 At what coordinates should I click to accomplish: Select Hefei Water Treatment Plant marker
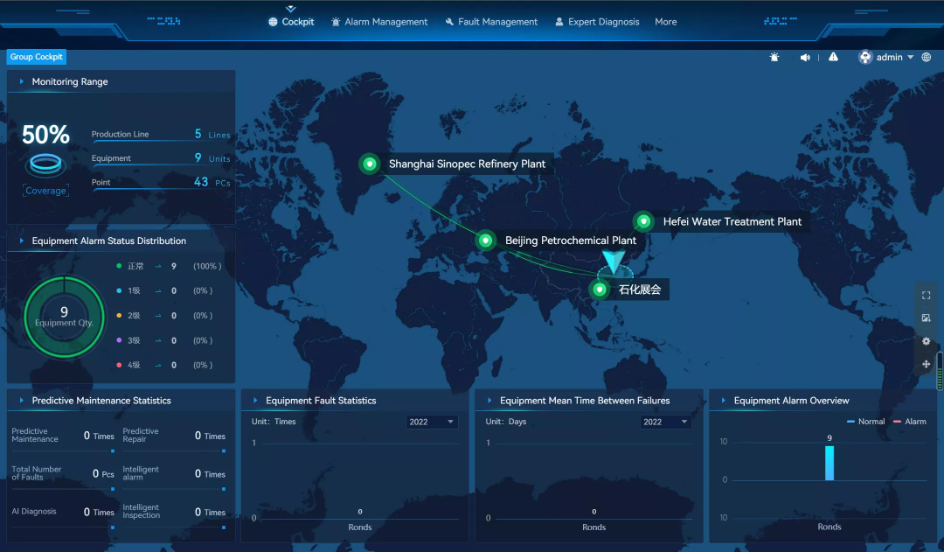(x=644, y=222)
